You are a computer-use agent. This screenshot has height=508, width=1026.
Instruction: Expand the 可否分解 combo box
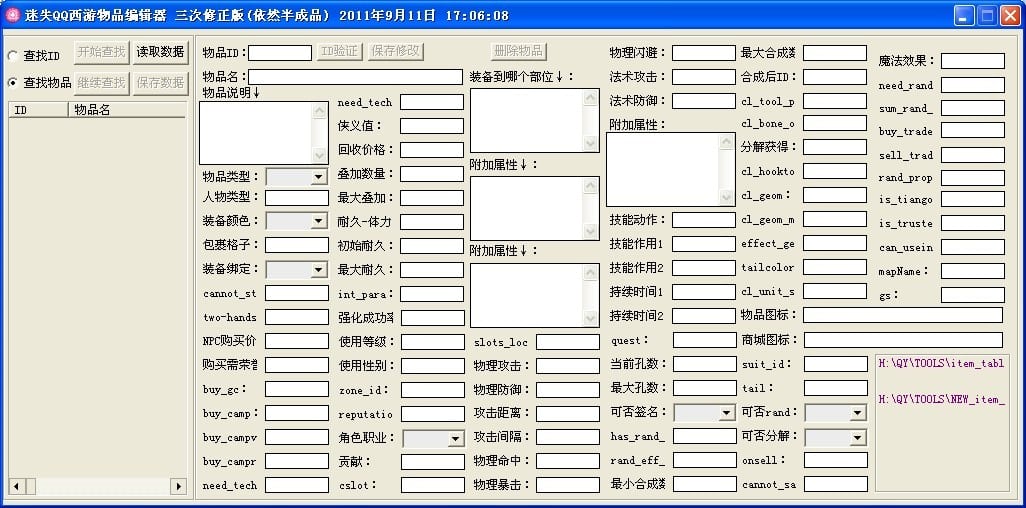click(x=857, y=438)
